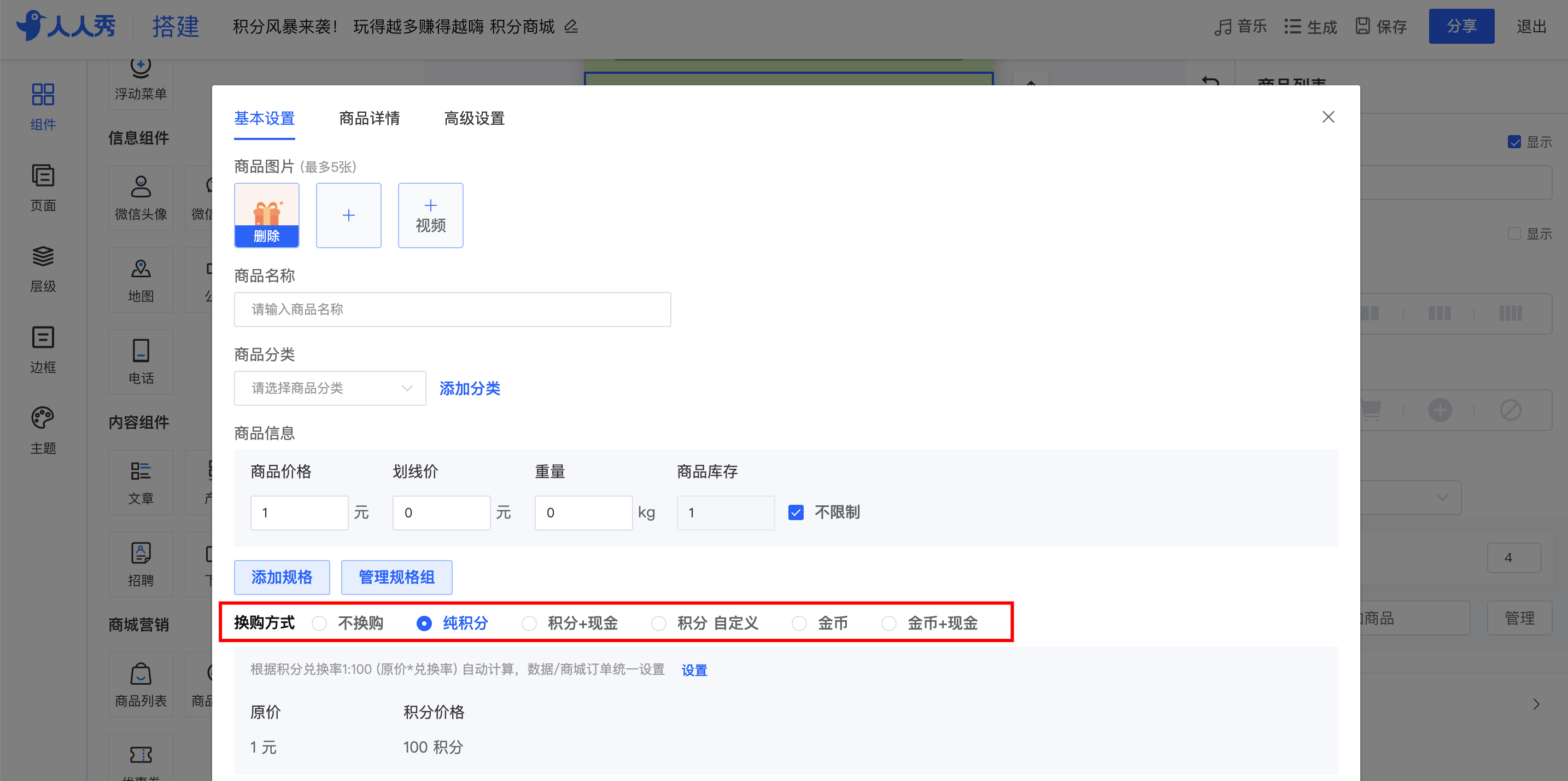Screen dimensions: 1568x781
Task: Toggle the checked 显示 checkbox
Action: tap(1514, 142)
